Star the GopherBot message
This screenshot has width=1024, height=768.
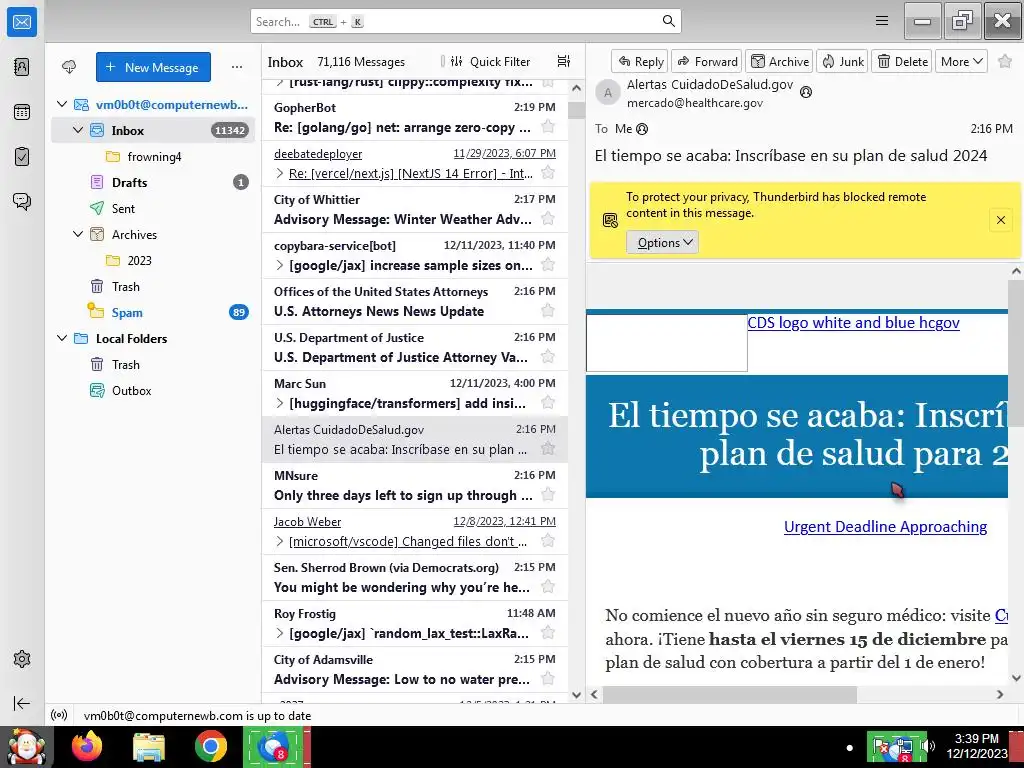pyautogui.click(x=548, y=127)
